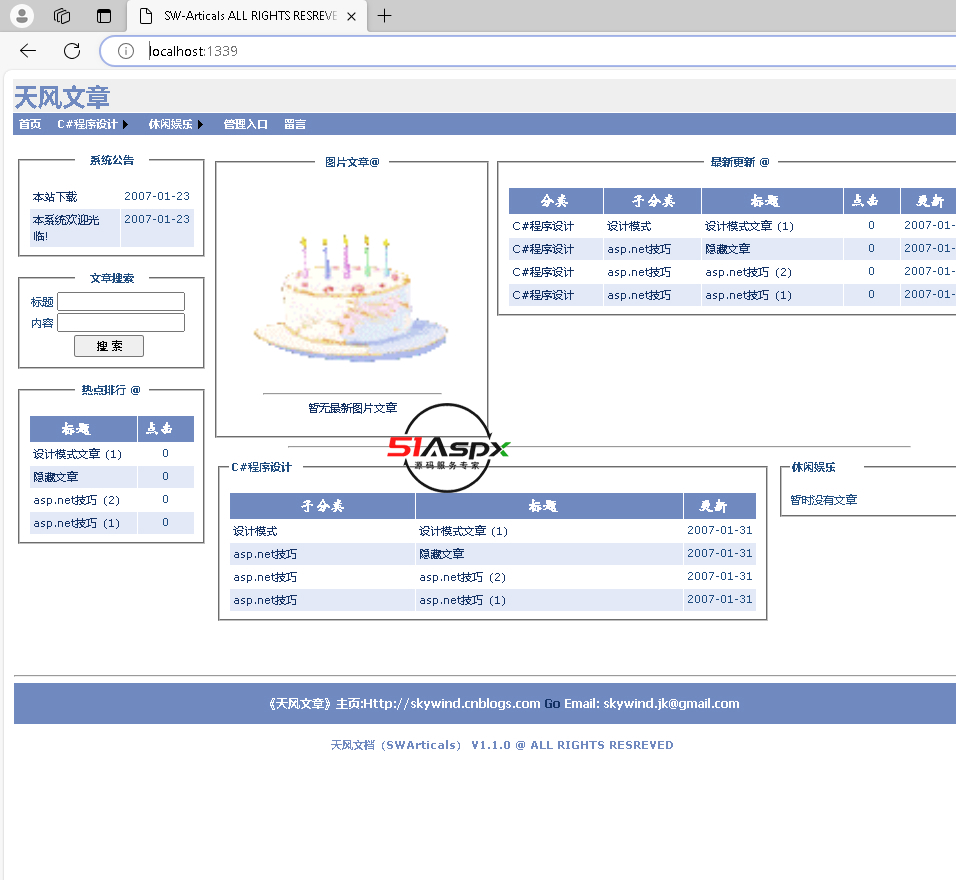Click the 标题 search input field
956x880 pixels.
[x=121, y=301]
